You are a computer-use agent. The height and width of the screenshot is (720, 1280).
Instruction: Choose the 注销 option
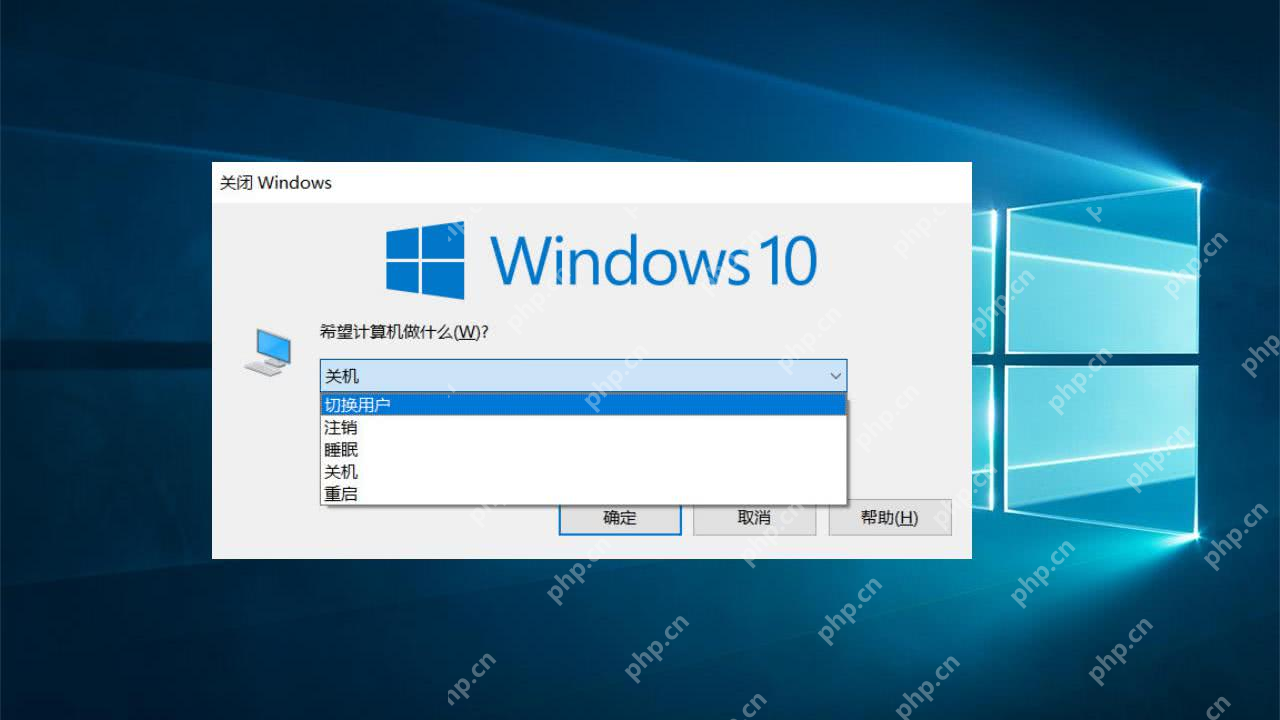point(583,427)
